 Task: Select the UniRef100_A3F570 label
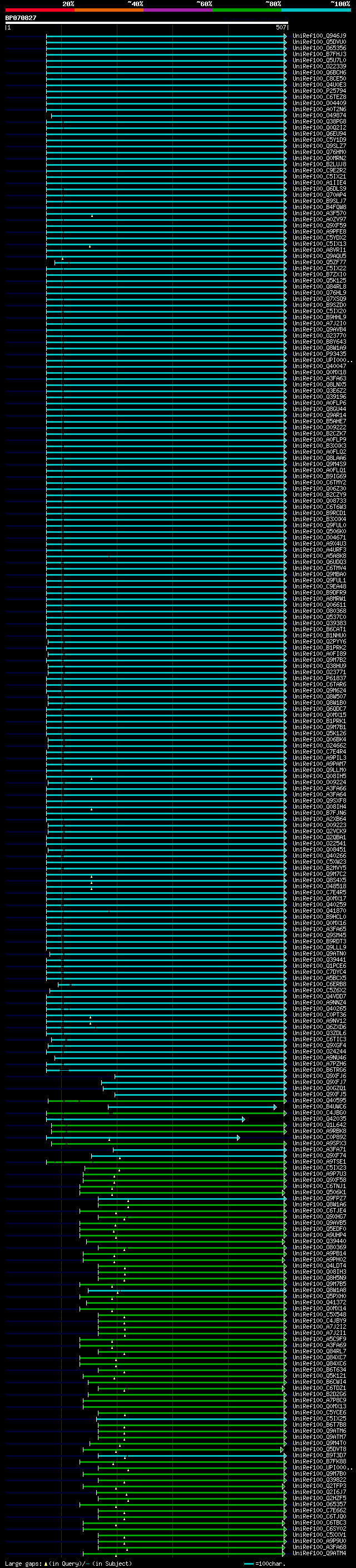[319, 213]
